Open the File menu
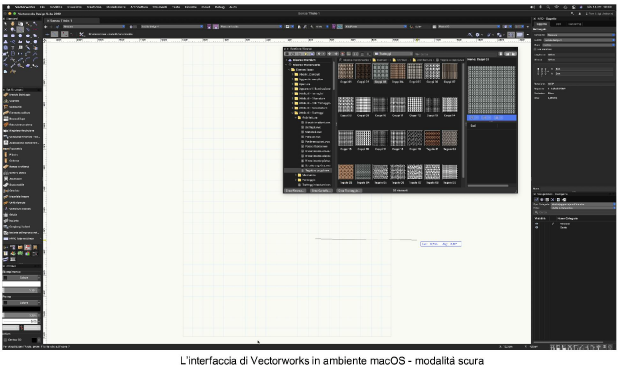Viewport: 618px width, 367px height. pyautogui.click(x=42, y=7)
